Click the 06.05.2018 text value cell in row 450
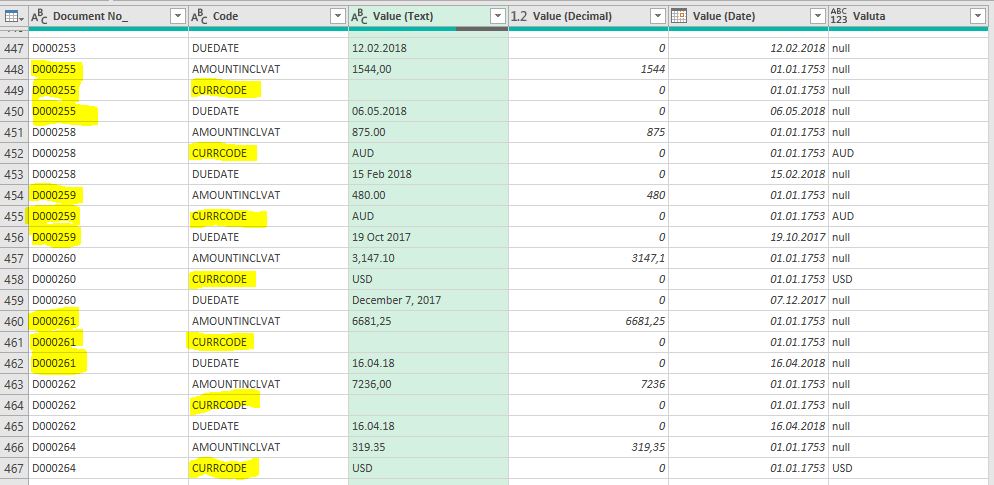 point(429,111)
